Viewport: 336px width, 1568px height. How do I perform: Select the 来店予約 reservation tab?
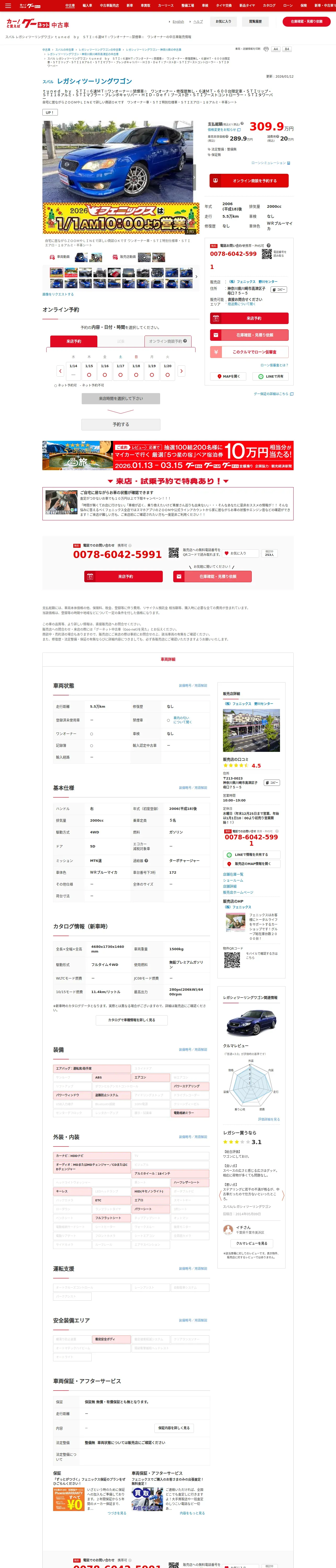74,342
